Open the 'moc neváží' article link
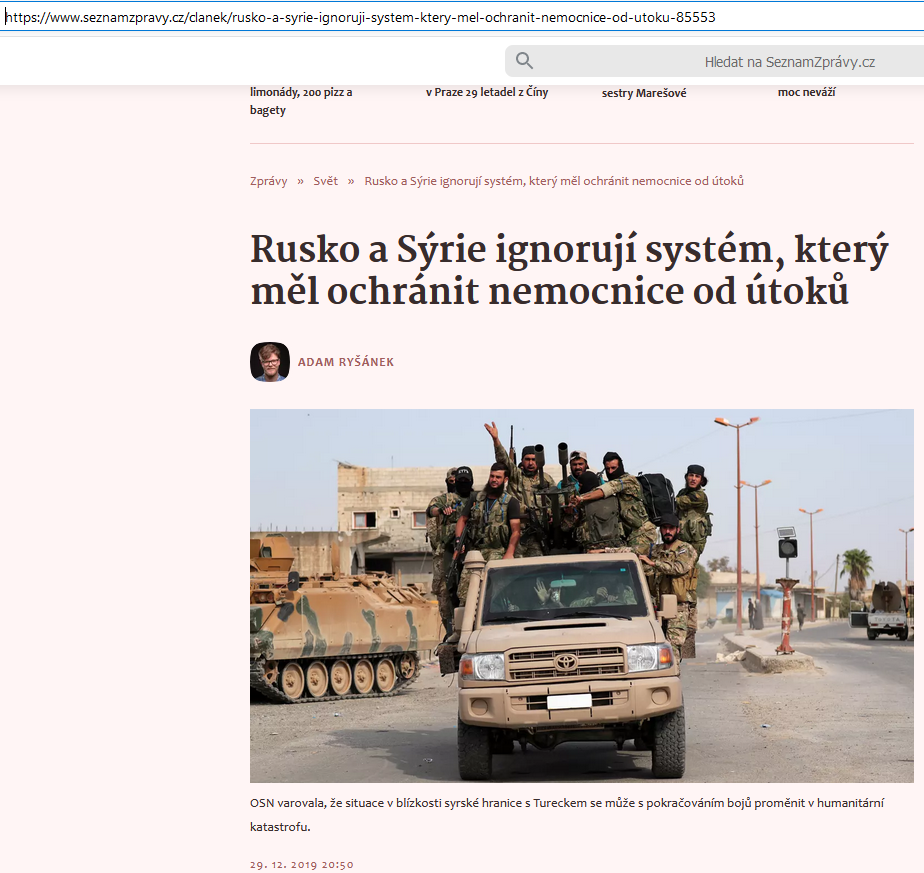The height and width of the screenshot is (873, 924). pyautogui.click(x=806, y=92)
